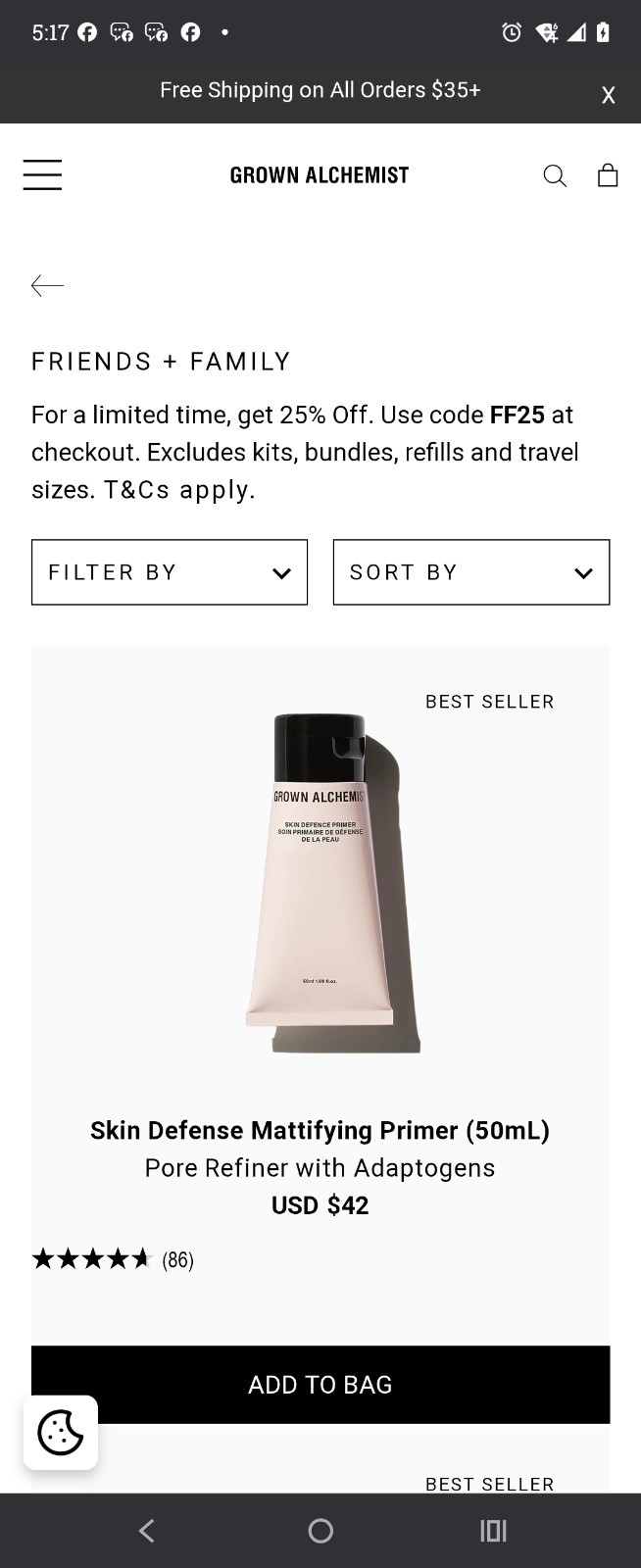Go to Grown Alchemist home logo

click(x=320, y=175)
